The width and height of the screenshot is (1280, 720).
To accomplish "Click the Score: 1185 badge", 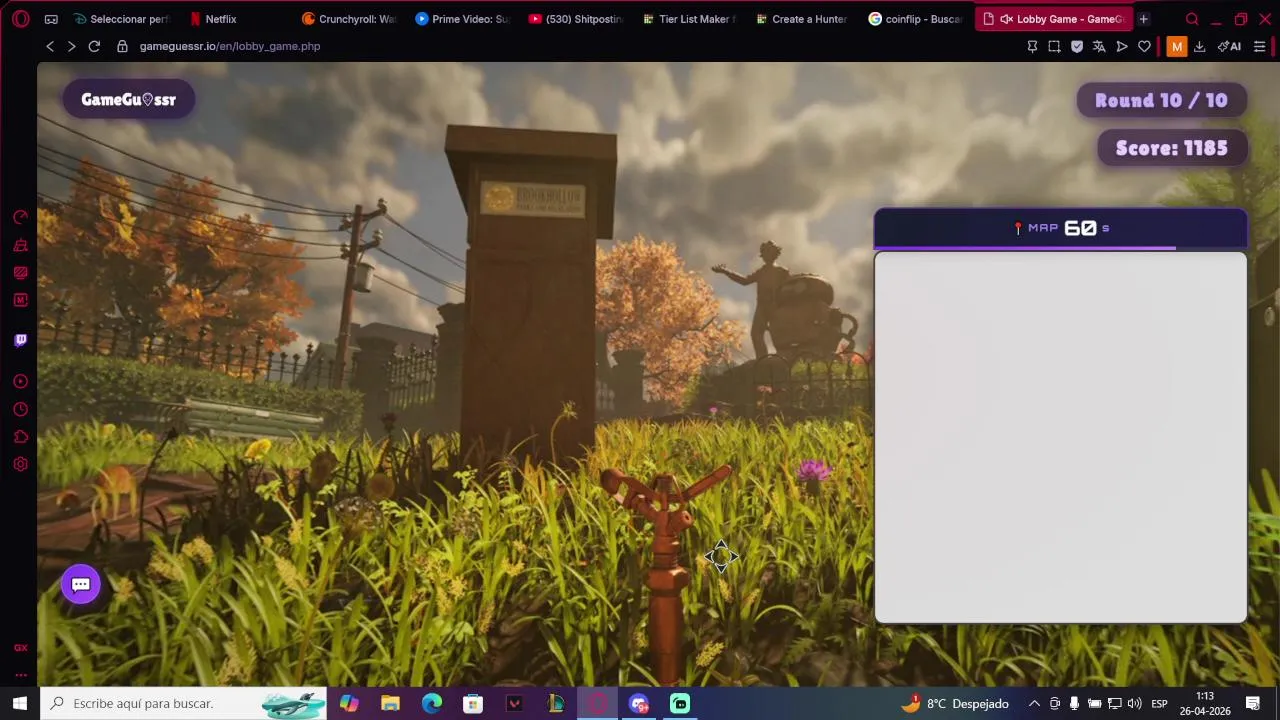I will pos(1171,148).
